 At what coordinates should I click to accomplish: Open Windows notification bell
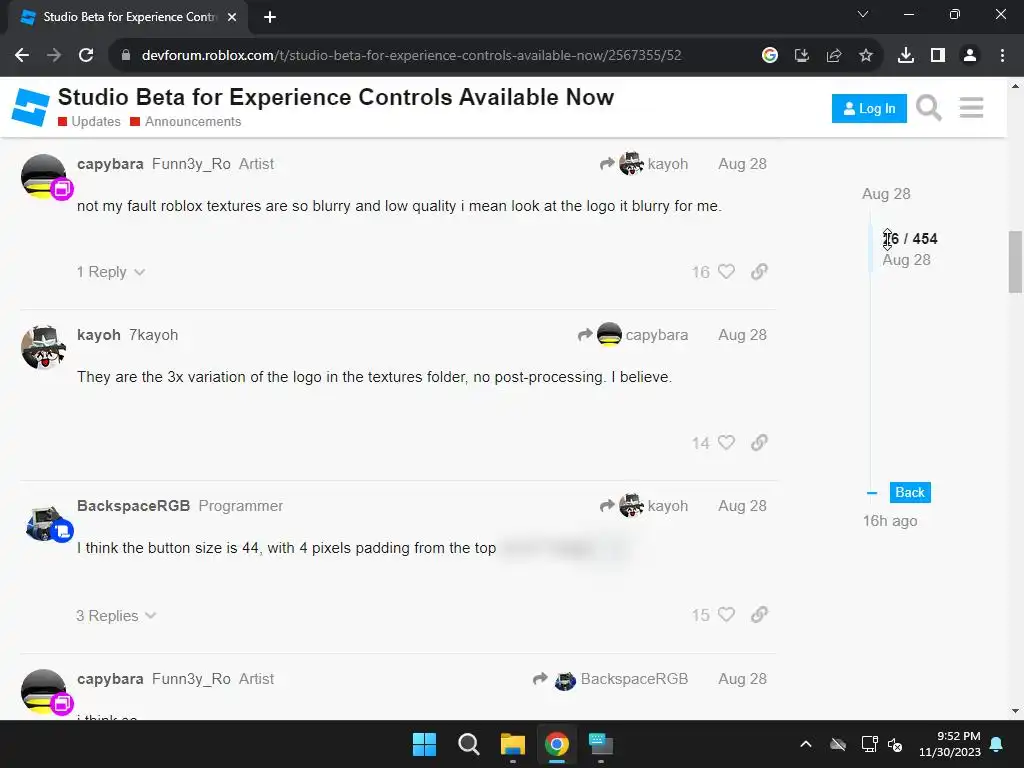click(x=996, y=744)
